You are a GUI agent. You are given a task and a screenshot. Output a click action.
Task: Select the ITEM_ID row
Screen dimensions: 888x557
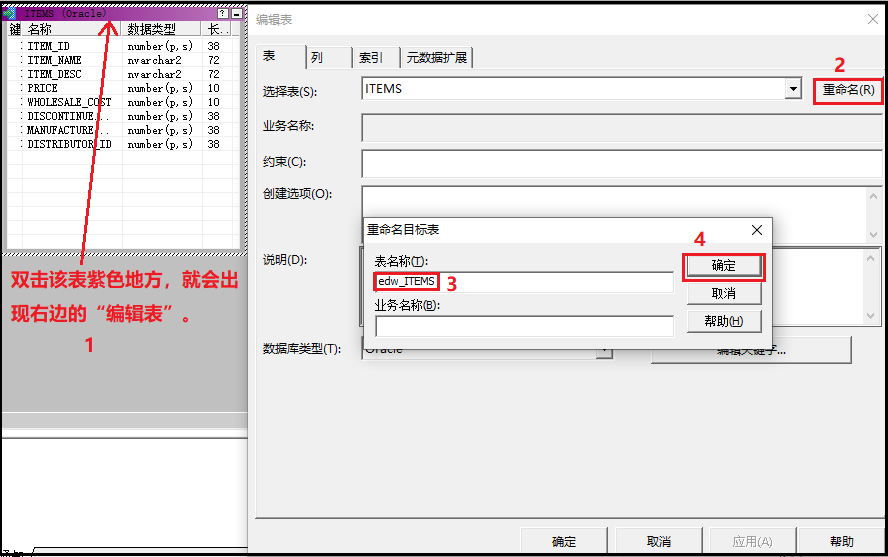(x=124, y=46)
